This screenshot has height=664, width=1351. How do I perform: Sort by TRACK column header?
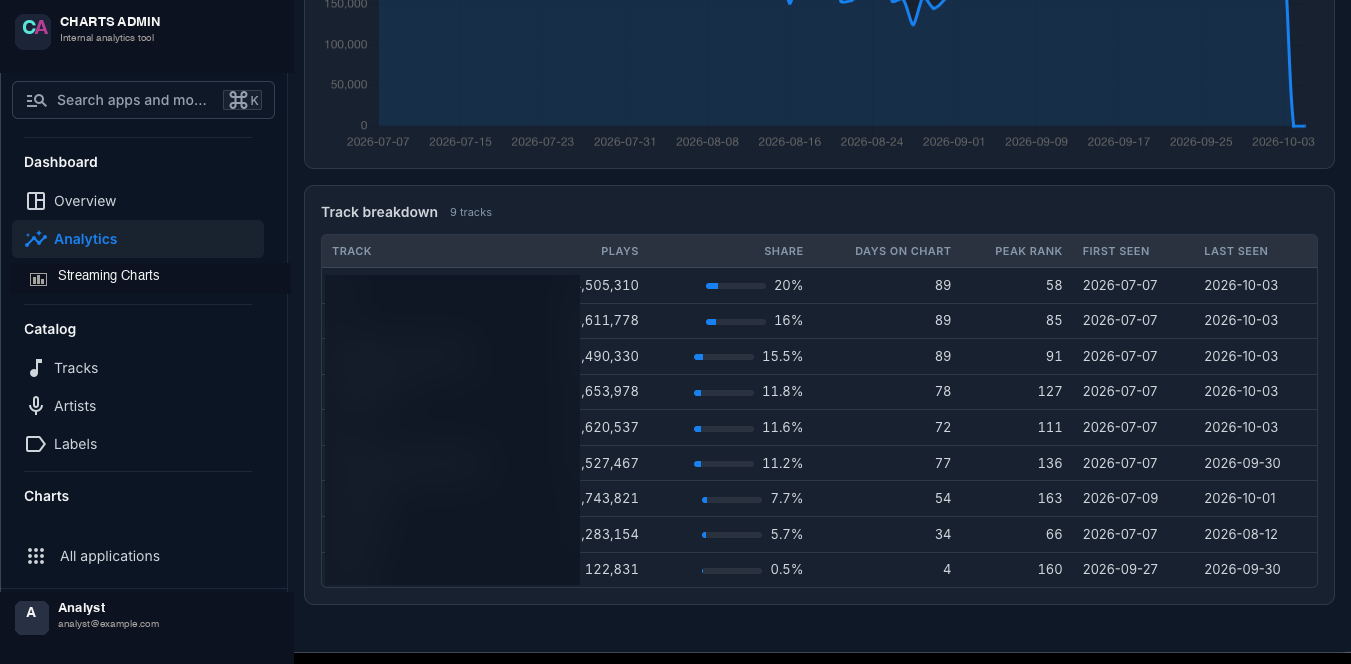tap(352, 251)
